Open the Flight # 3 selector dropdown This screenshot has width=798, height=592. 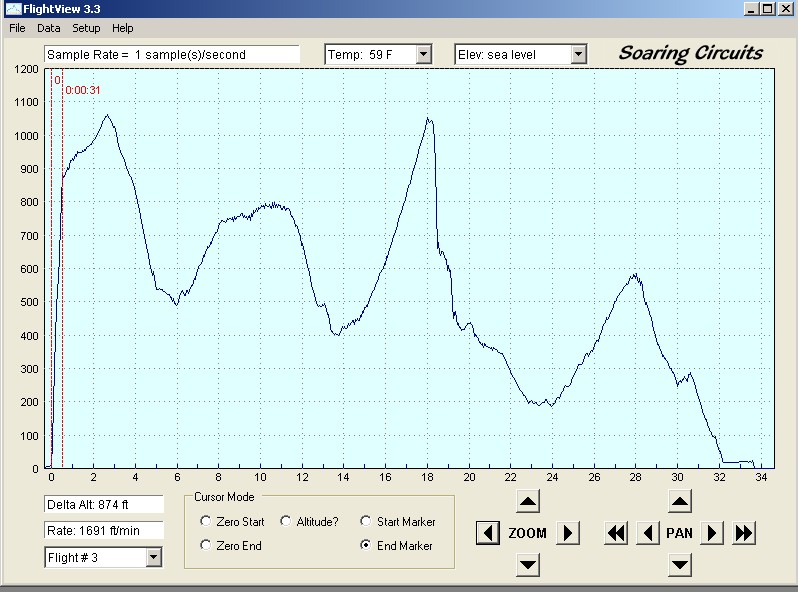[153, 557]
